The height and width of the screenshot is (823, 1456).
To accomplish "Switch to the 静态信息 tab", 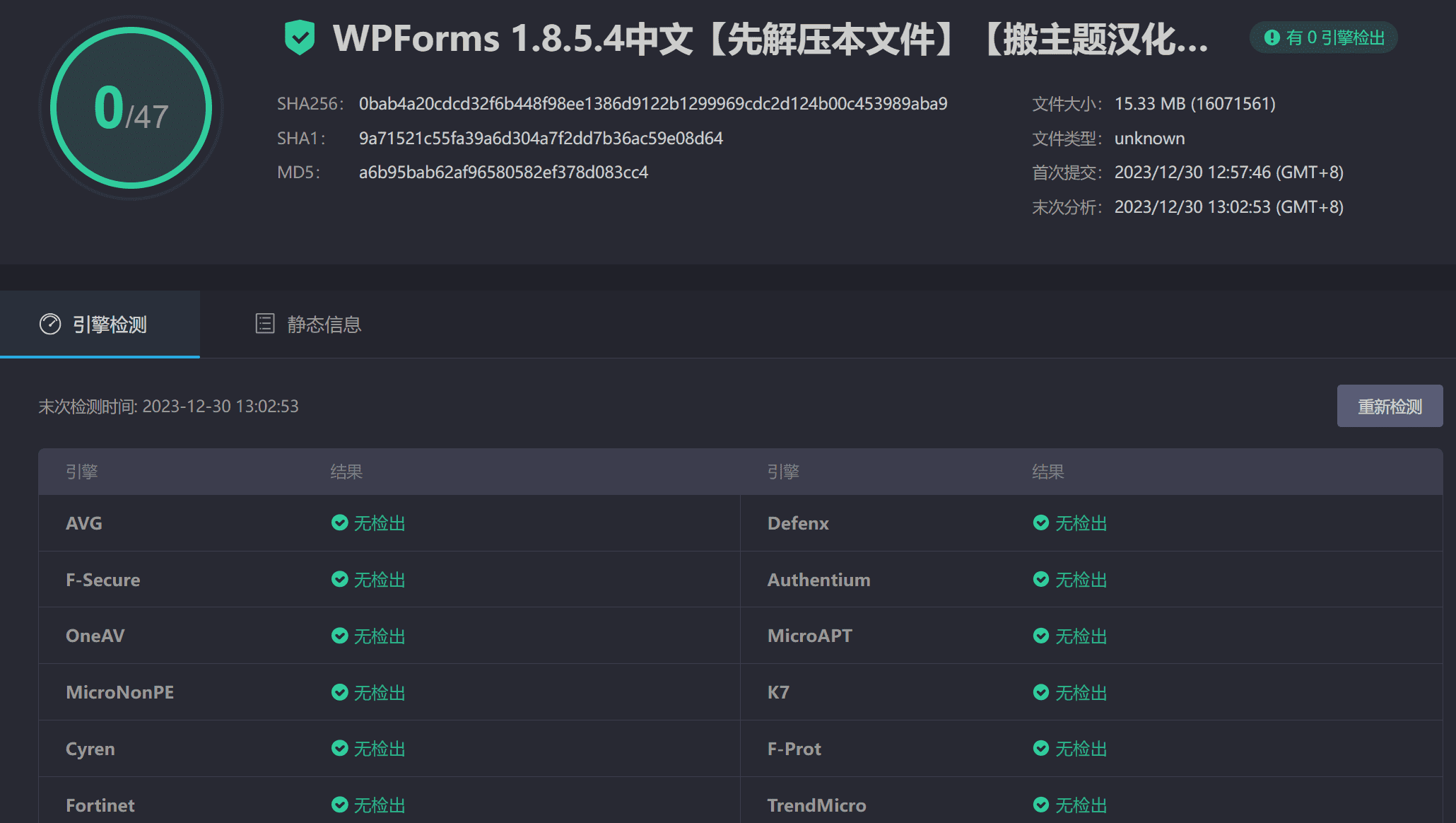I will (308, 324).
